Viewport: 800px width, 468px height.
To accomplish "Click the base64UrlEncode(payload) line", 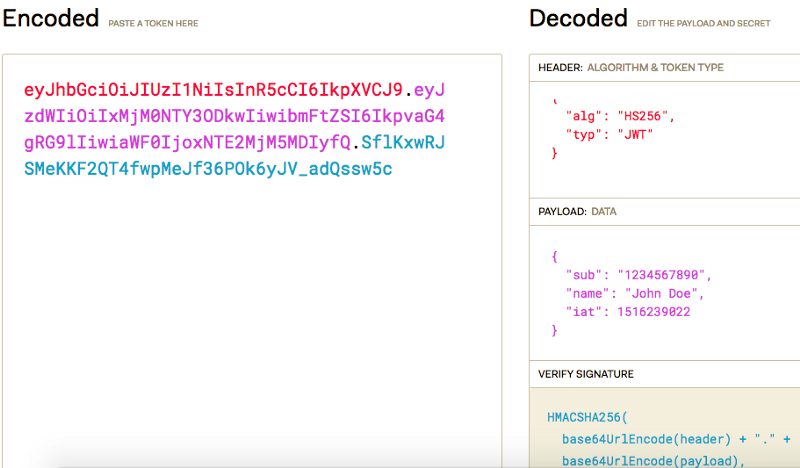I will [654, 461].
